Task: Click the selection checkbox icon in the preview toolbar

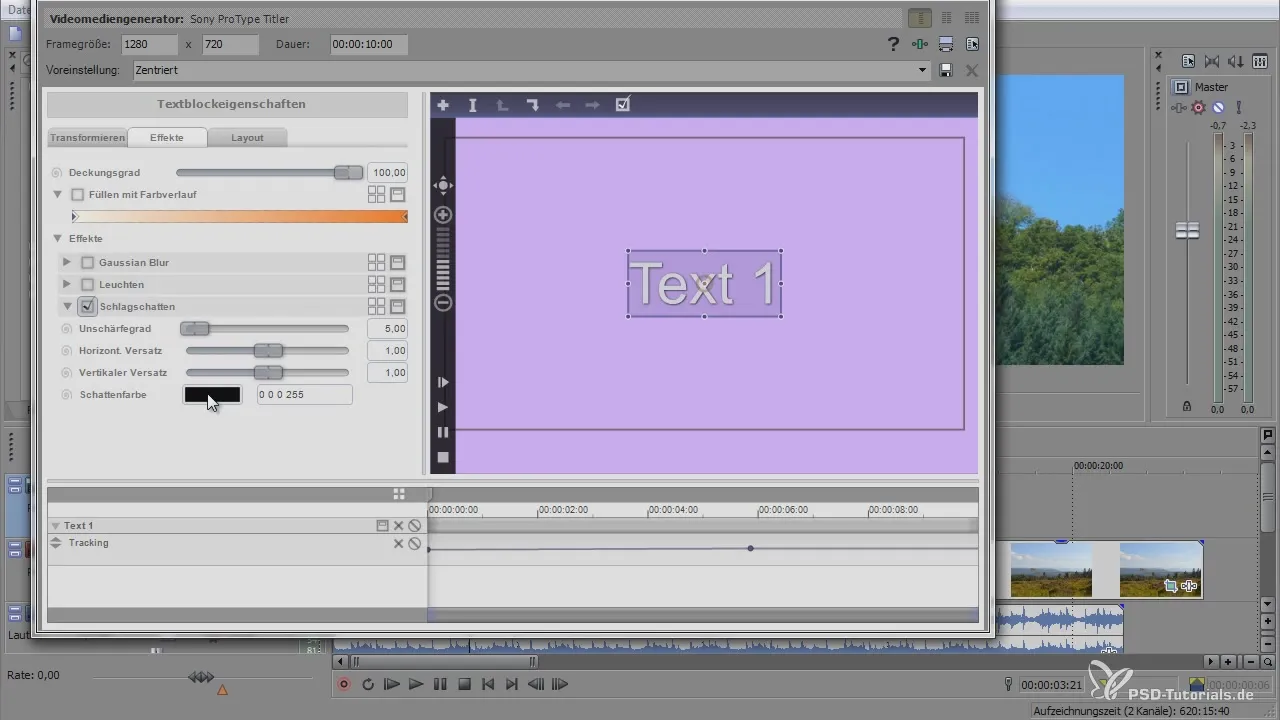Action: pyautogui.click(x=623, y=104)
